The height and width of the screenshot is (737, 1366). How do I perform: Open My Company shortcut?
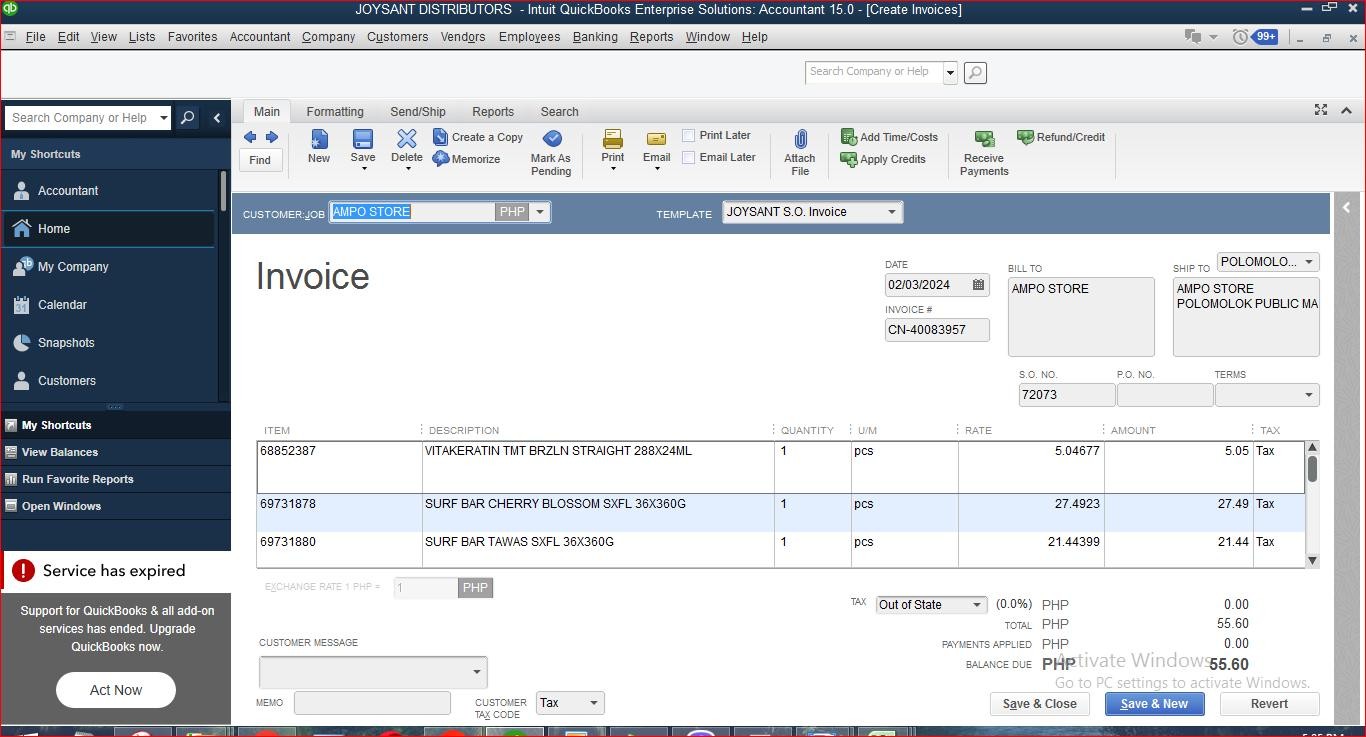click(x=109, y=267)
